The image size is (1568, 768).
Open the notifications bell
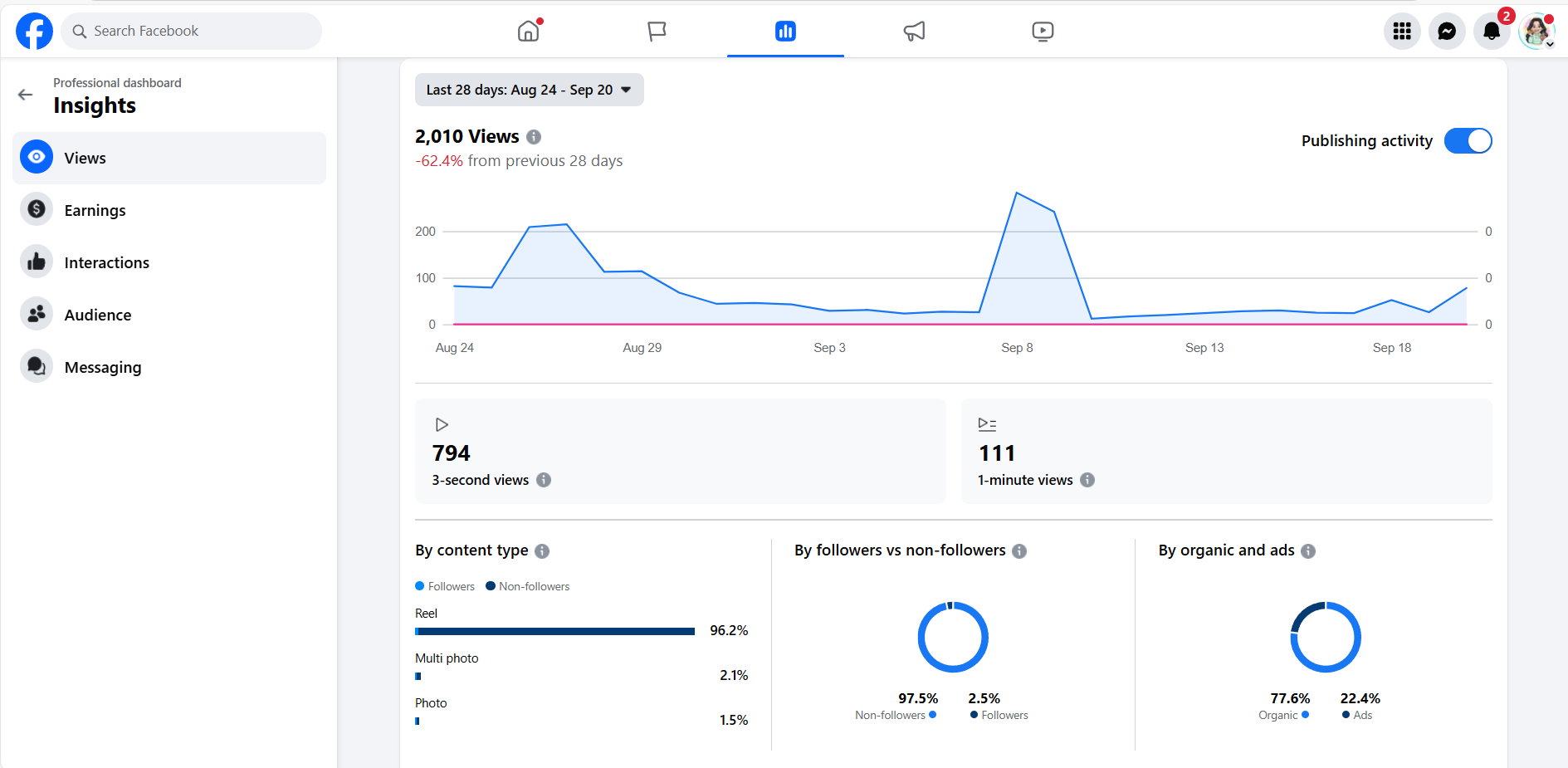point(1492,32)
